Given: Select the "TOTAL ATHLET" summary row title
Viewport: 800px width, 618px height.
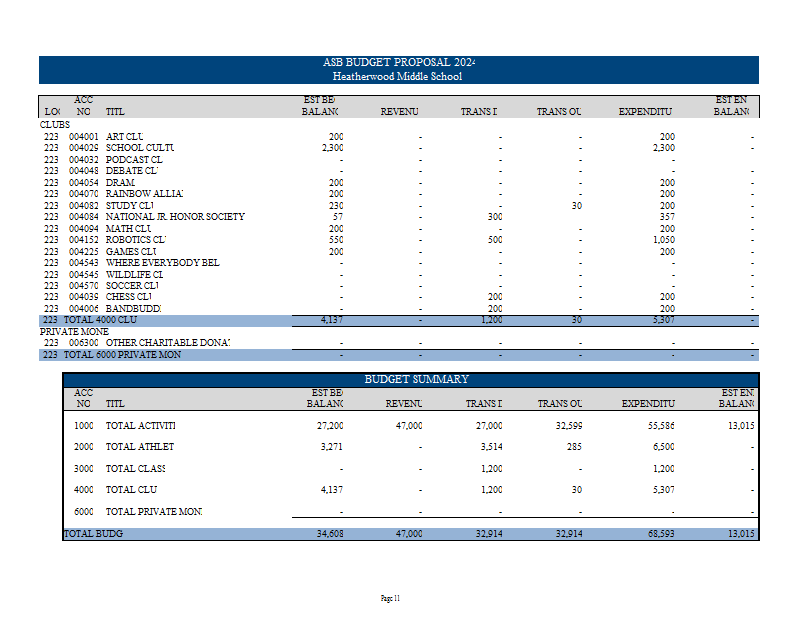Looking at the screenshot, I should [x=140, y=447].
